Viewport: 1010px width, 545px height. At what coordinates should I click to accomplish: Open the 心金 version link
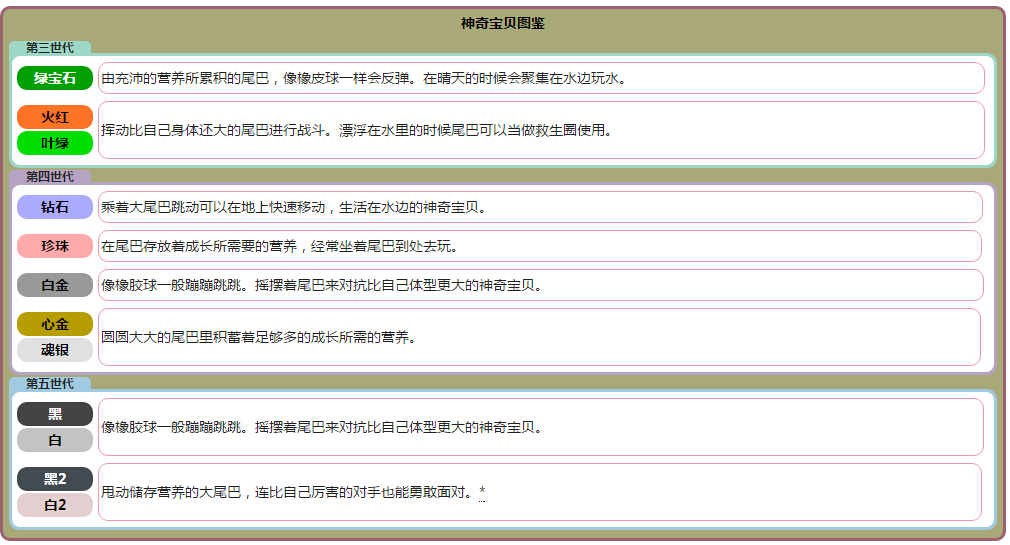[55, 324]
